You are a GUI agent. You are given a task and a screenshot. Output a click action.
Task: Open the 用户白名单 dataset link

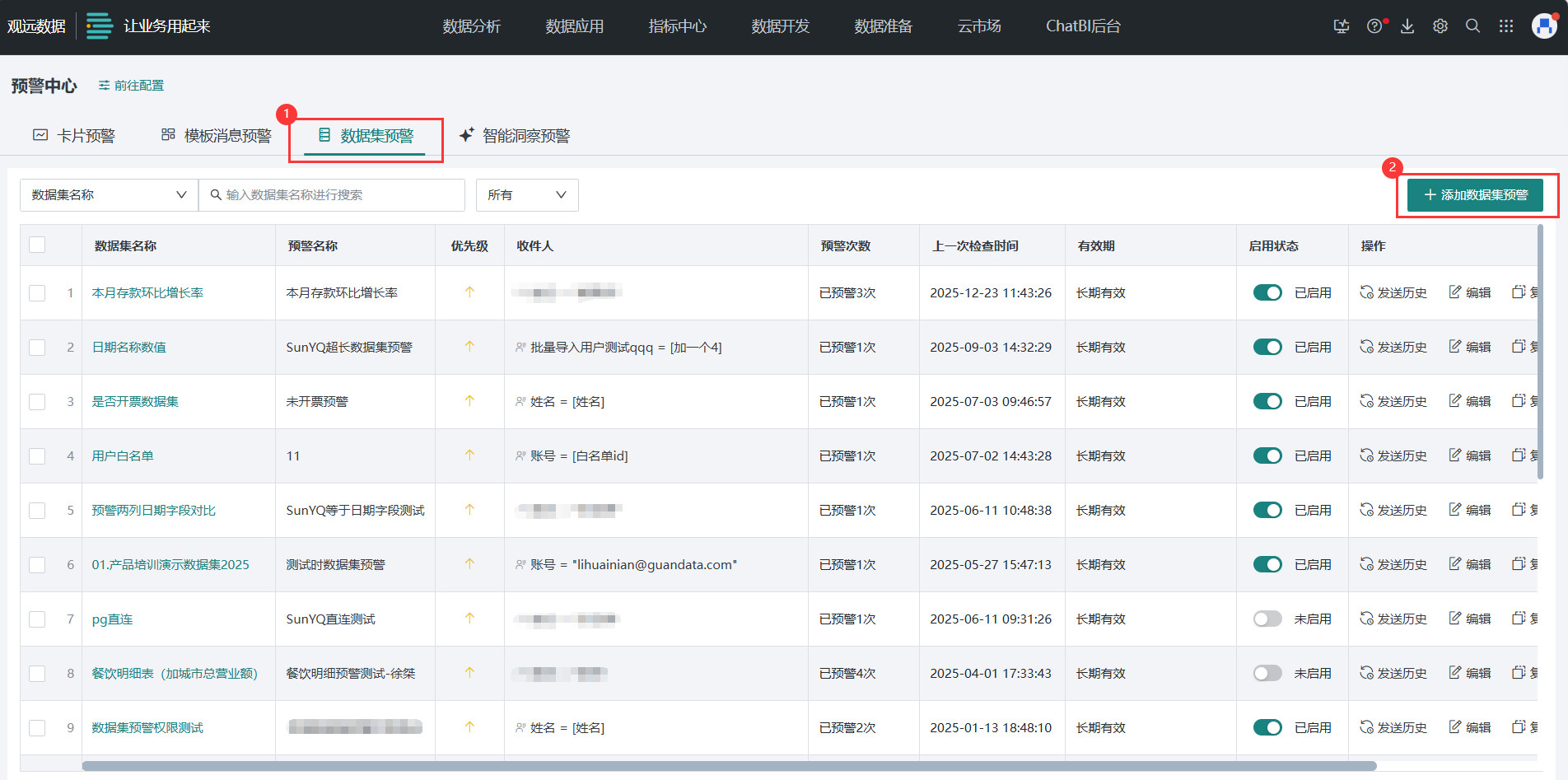pyautogui.click(x=123, y=455)
